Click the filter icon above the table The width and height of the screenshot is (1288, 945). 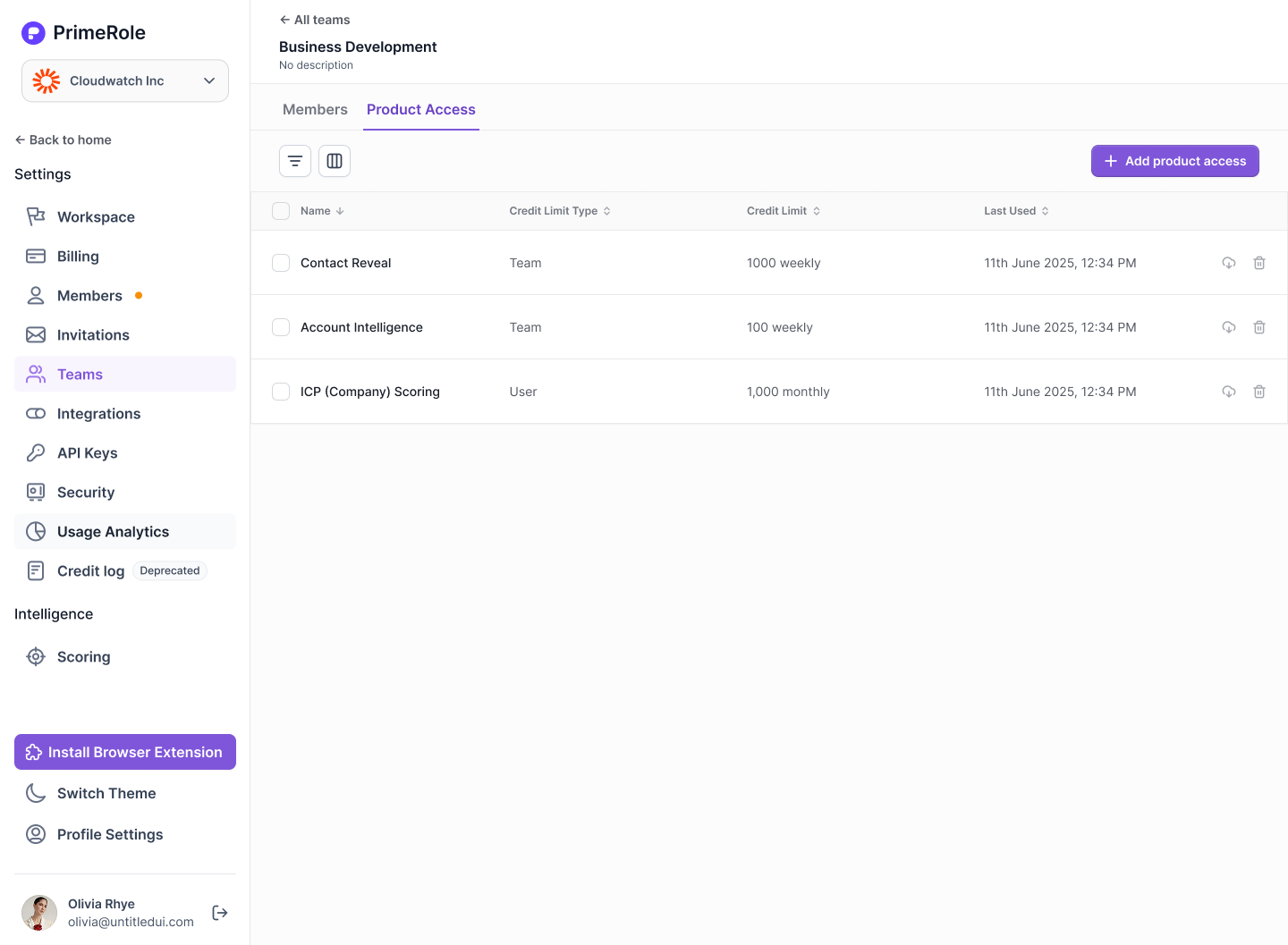click(295, 161)
